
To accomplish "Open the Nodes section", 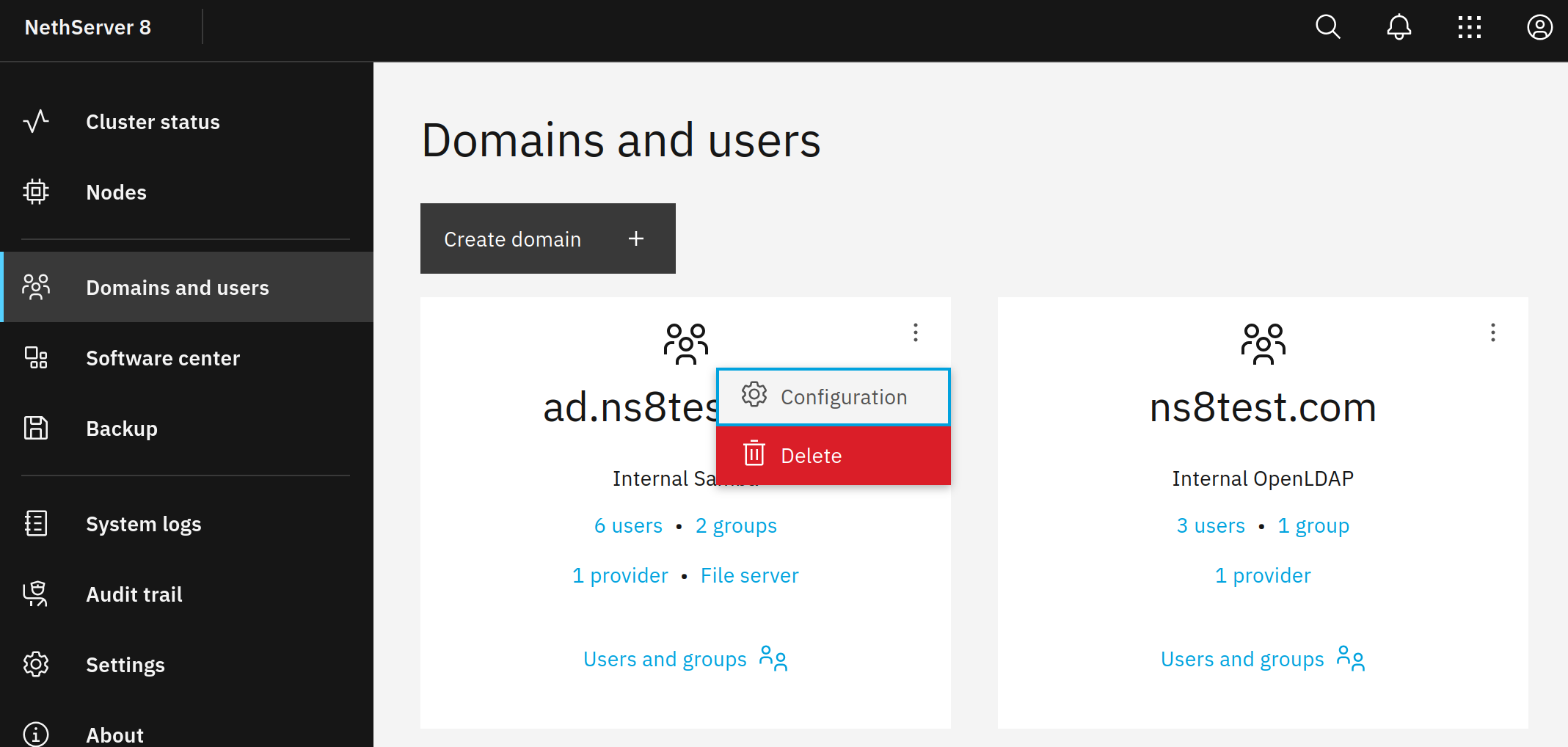I will [187, 192].
